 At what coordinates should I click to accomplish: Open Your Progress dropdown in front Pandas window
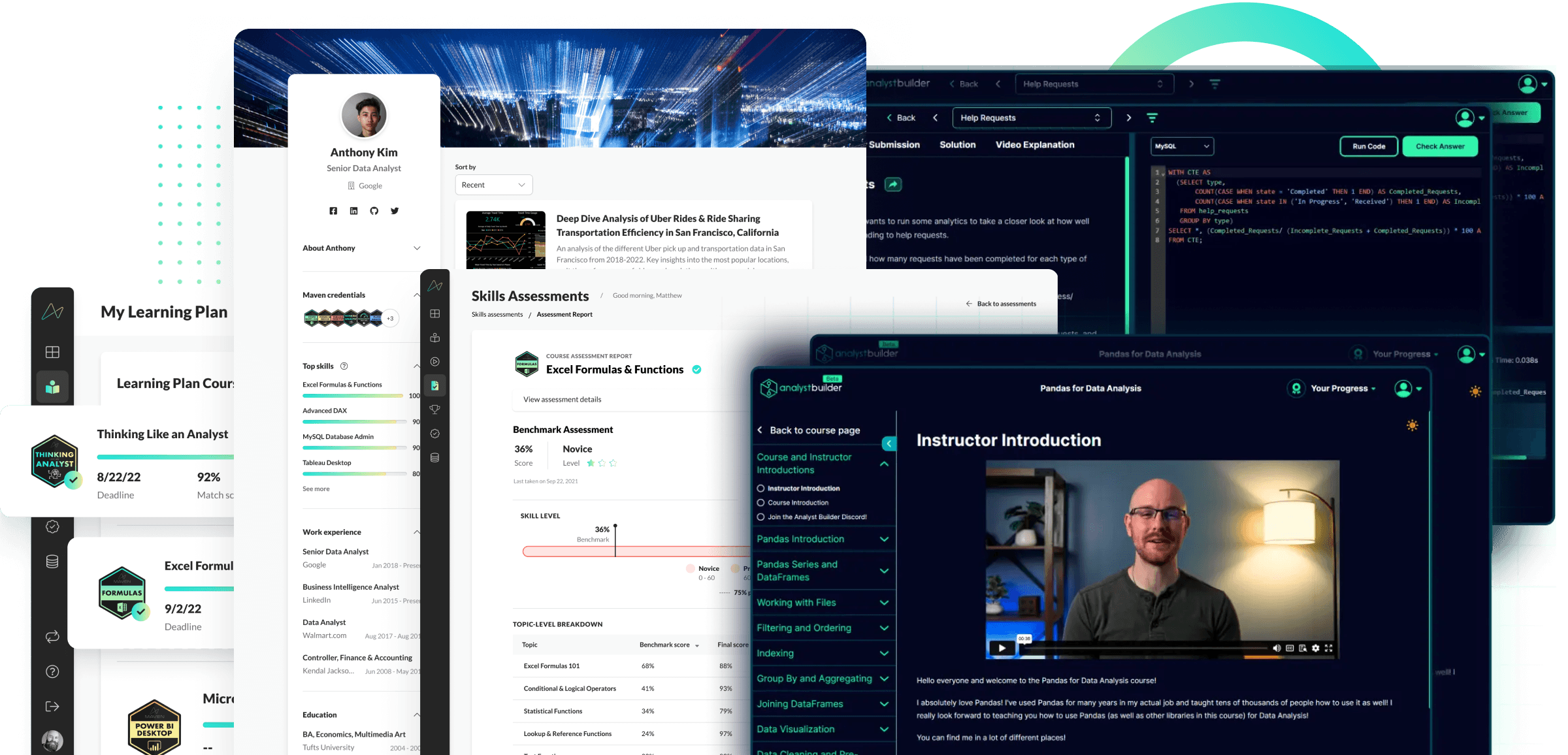(1333, 389)
